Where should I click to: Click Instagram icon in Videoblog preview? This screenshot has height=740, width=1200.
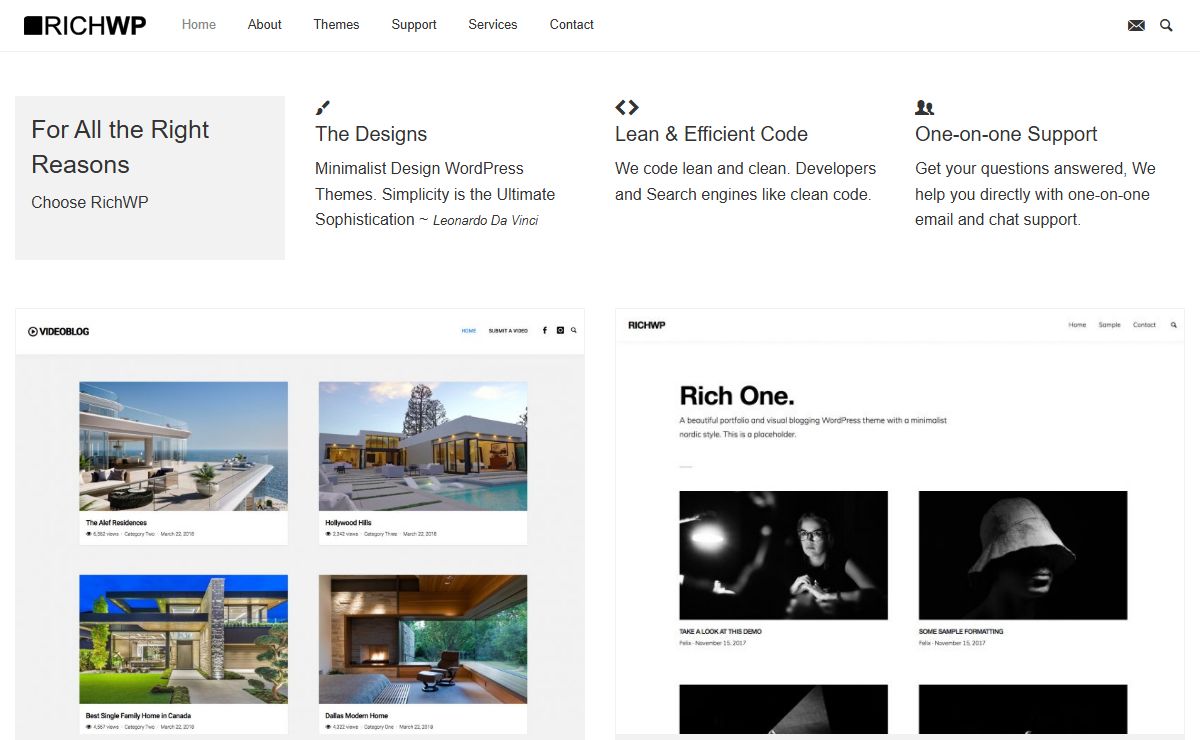[560, 330]
